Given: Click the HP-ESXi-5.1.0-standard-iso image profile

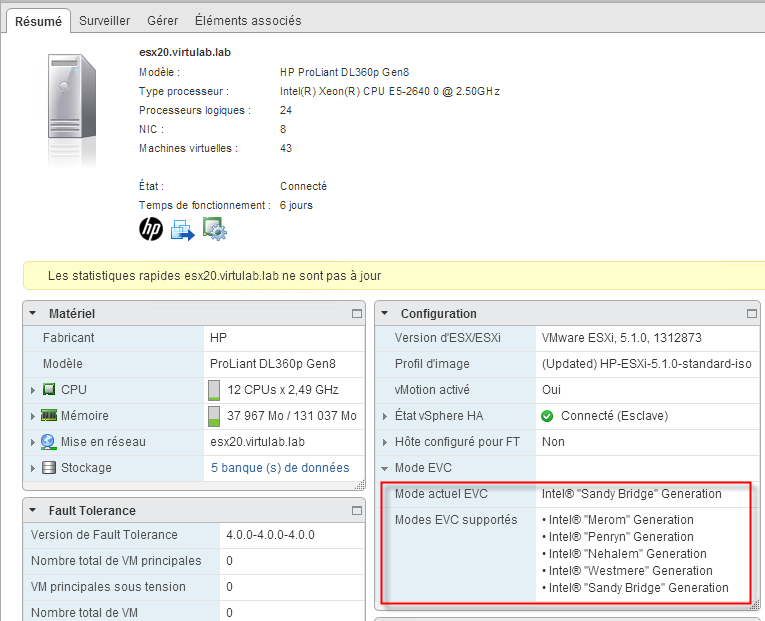Looking at the screenshot, I should [x=646, y=363].
